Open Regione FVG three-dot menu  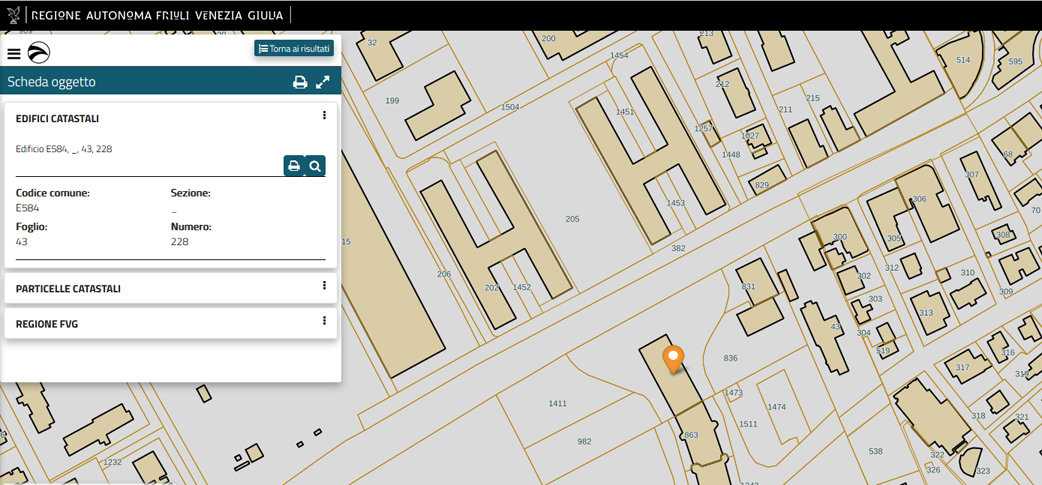coord(324,321)
